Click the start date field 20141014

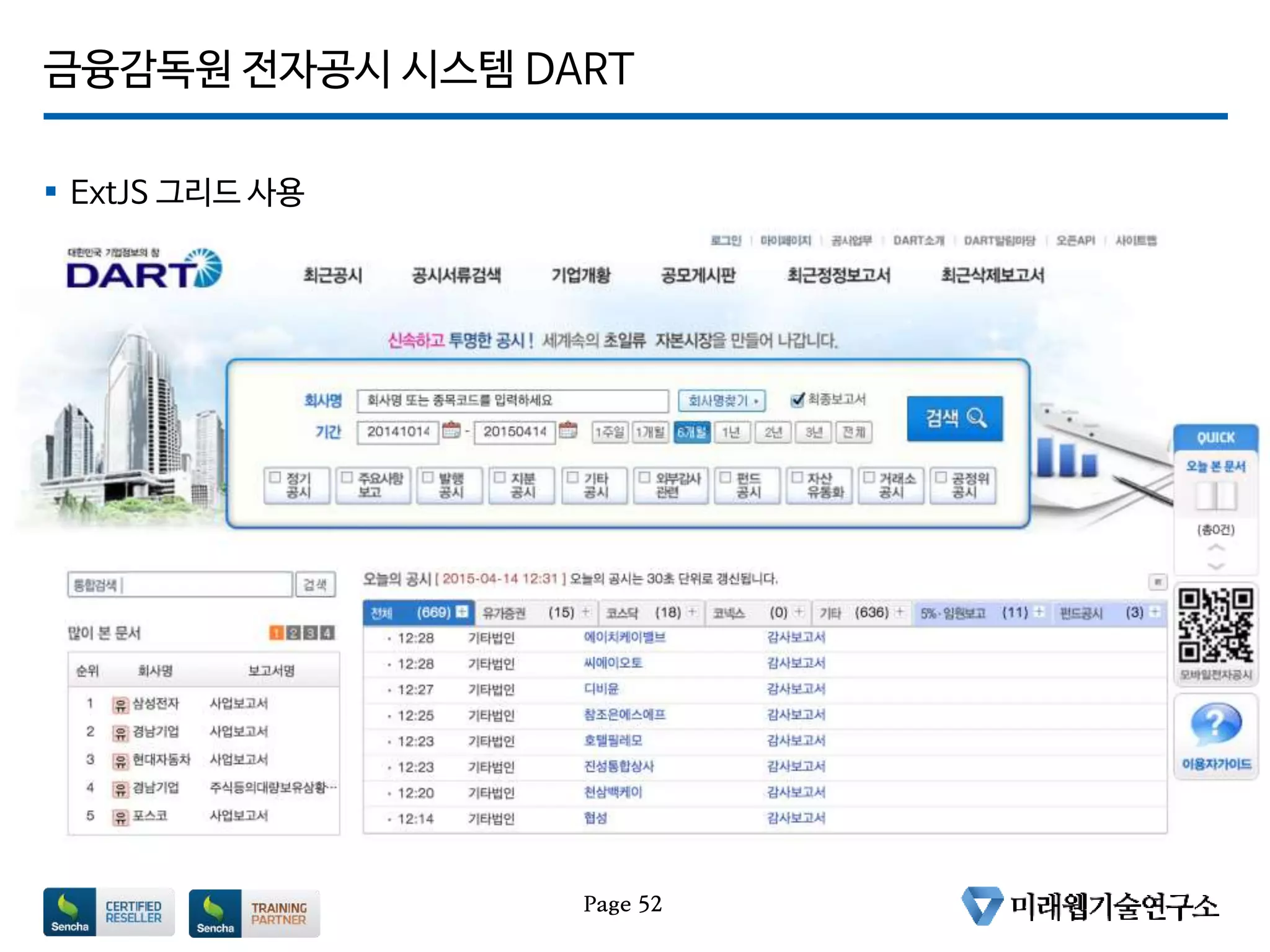397,432
